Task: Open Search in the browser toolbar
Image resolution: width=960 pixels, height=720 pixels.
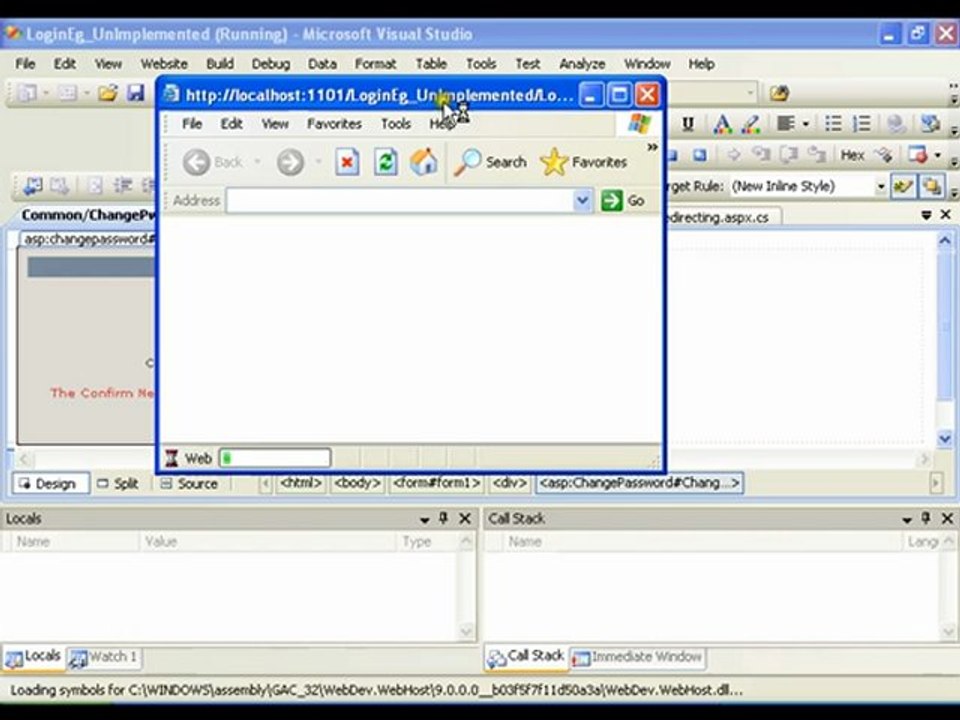Action: click(x=490, y=162)
